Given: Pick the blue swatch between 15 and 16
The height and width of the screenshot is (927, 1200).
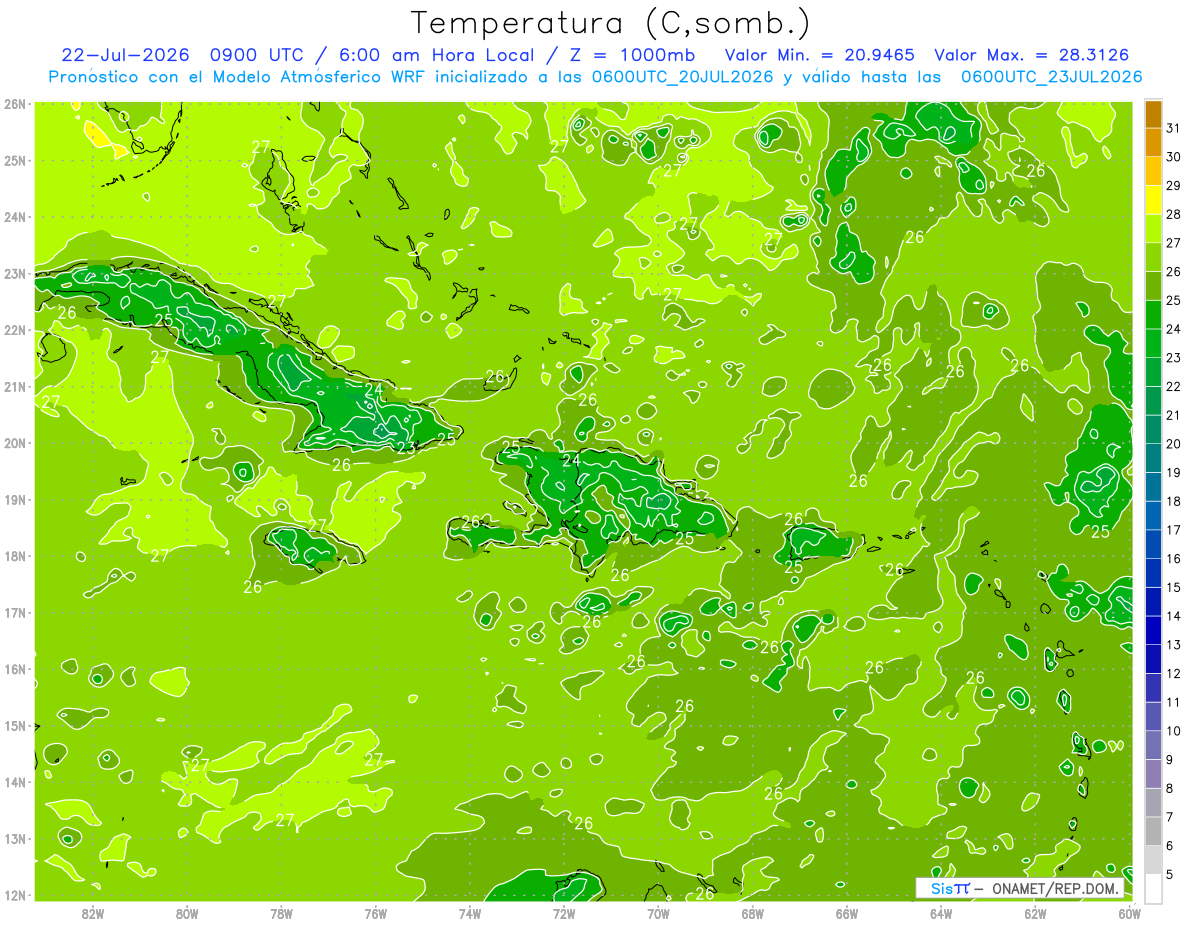Looking at the screenshot, I should [1153, 573].
